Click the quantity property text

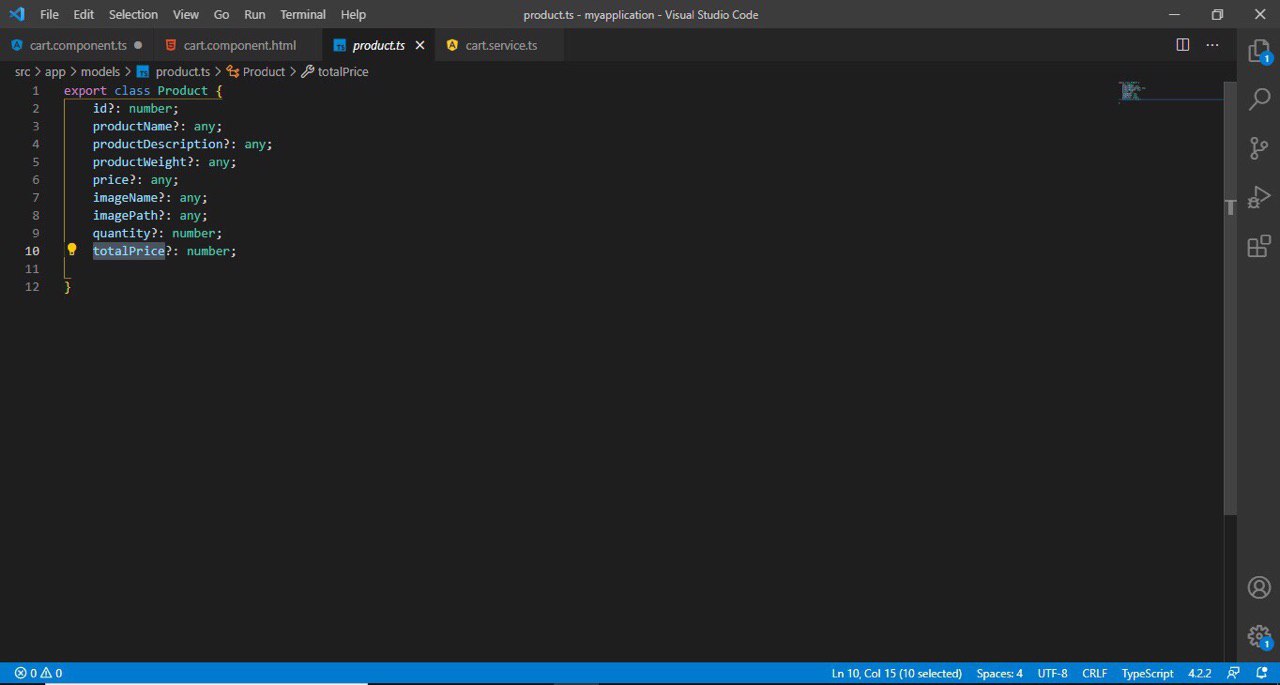[x=121, y=233]
